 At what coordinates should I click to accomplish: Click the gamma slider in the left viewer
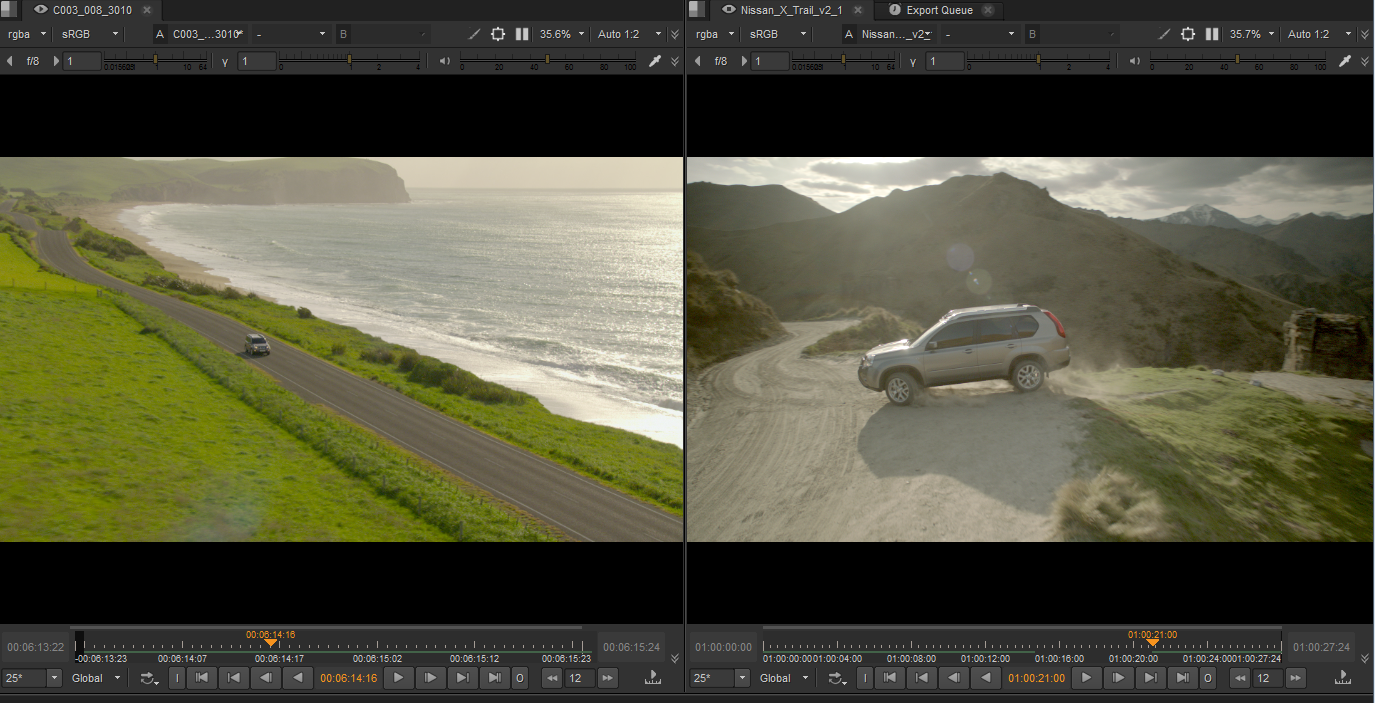(348, 61)
